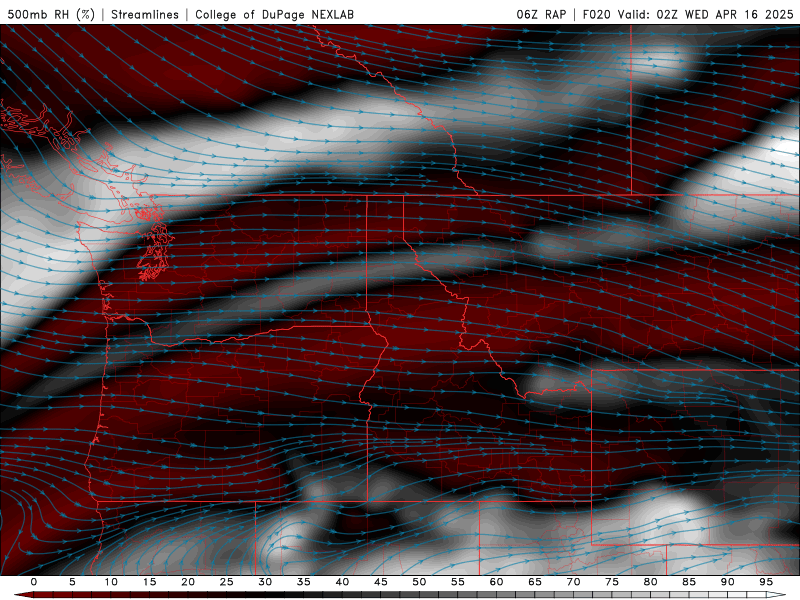Click the colorbar label "20"

[188, 582]
